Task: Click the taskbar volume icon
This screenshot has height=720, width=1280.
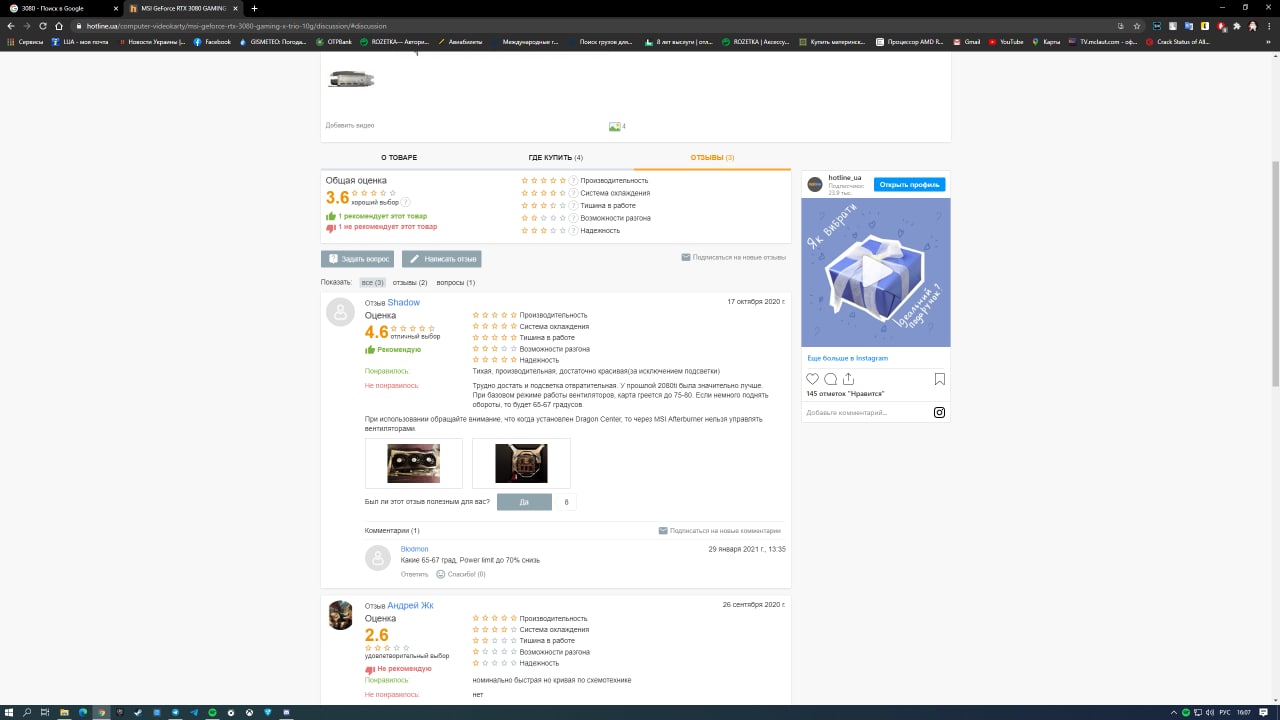Action: point(1212,712)
